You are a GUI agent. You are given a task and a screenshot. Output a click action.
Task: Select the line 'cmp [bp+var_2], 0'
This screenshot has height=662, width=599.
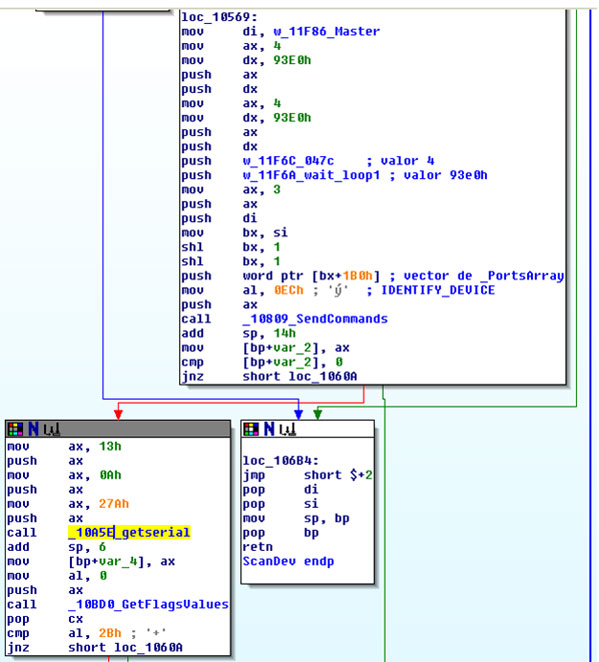coord(262,362)
